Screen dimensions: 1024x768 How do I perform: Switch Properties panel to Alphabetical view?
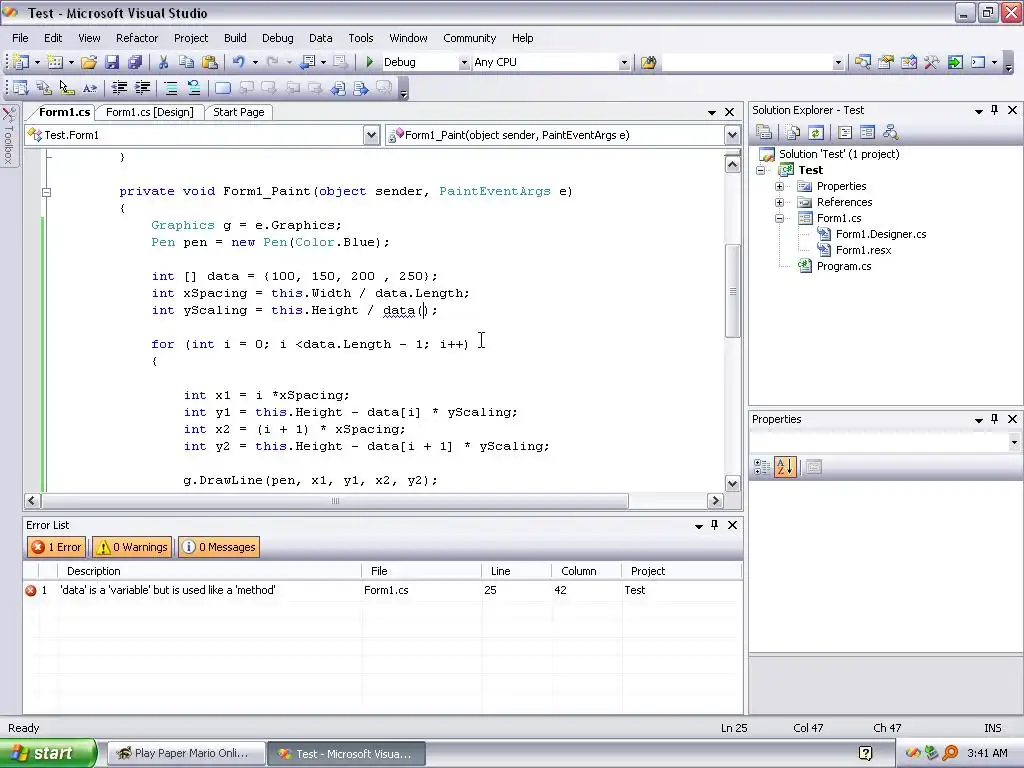tap(785, 467)
